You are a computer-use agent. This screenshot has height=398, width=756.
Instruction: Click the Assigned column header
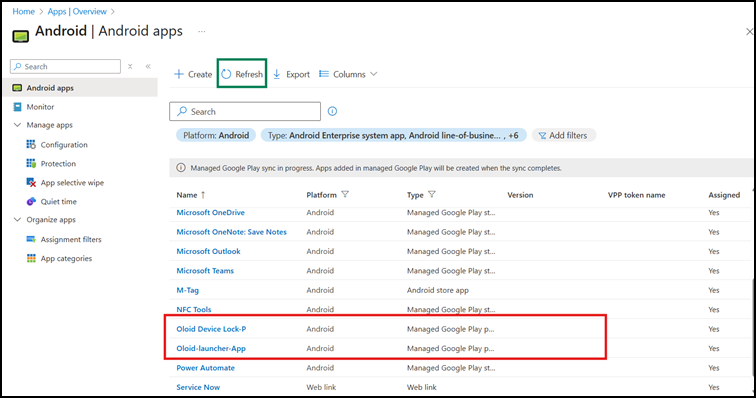click(724, 195)
